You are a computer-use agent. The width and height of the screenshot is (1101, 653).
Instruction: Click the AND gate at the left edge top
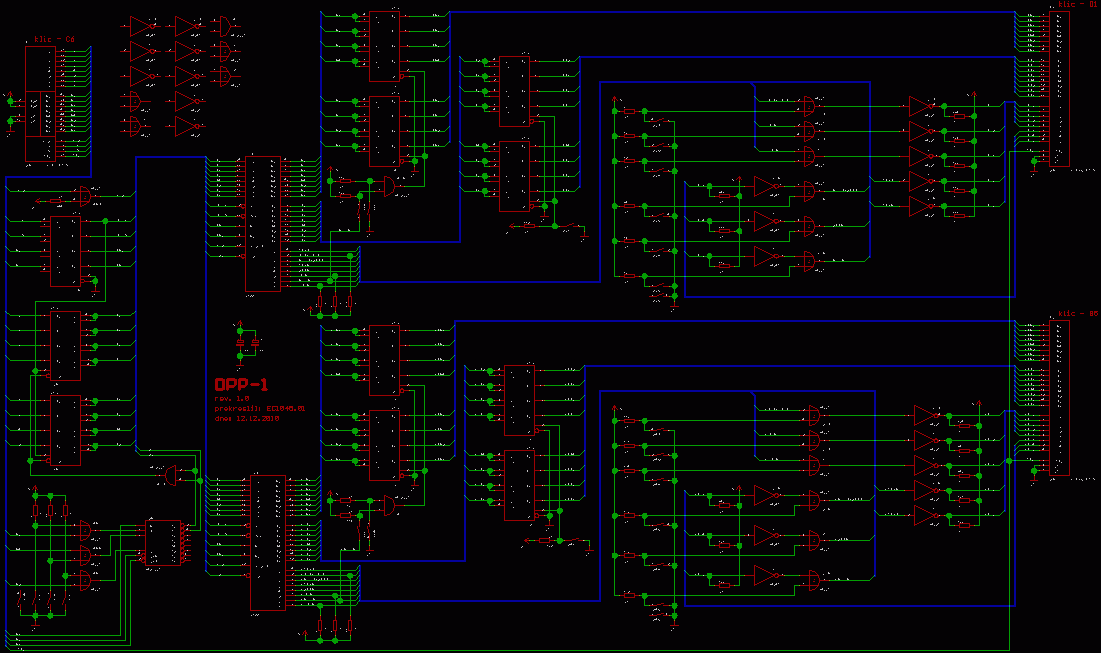point(84,198)
